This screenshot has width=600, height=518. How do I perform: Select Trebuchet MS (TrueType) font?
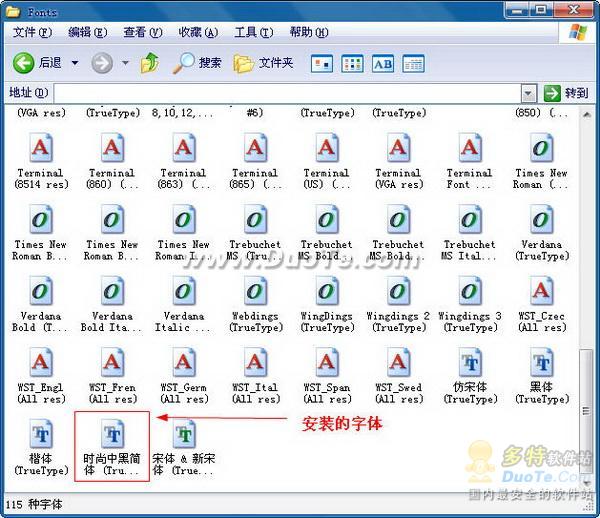255,233
